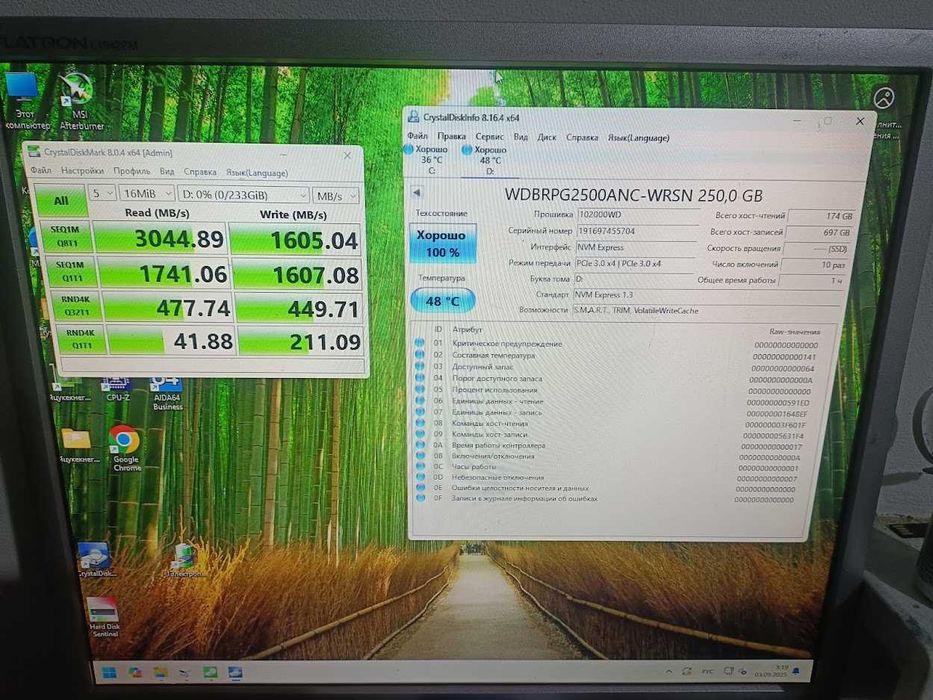
Task: Open Вид menu in CrystalDiskMark
Action: click(x=167, y=171)
